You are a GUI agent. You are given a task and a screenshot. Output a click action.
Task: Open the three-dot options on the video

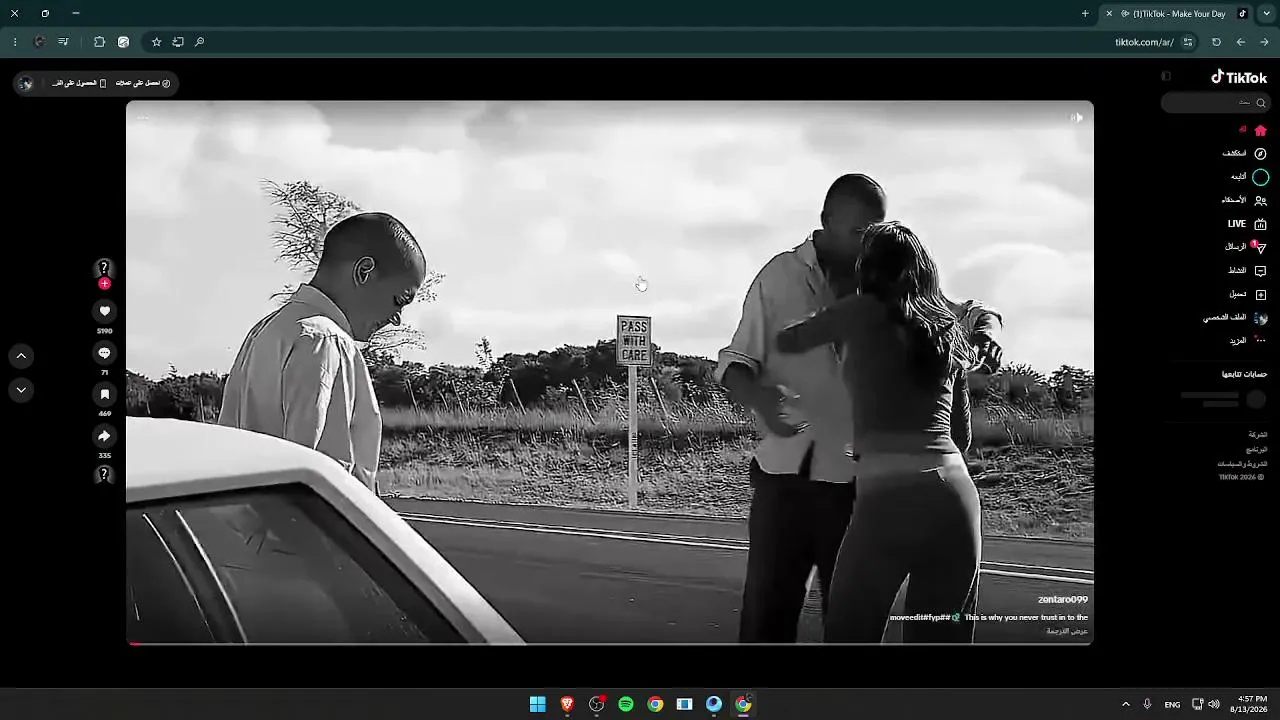(143, 118)
